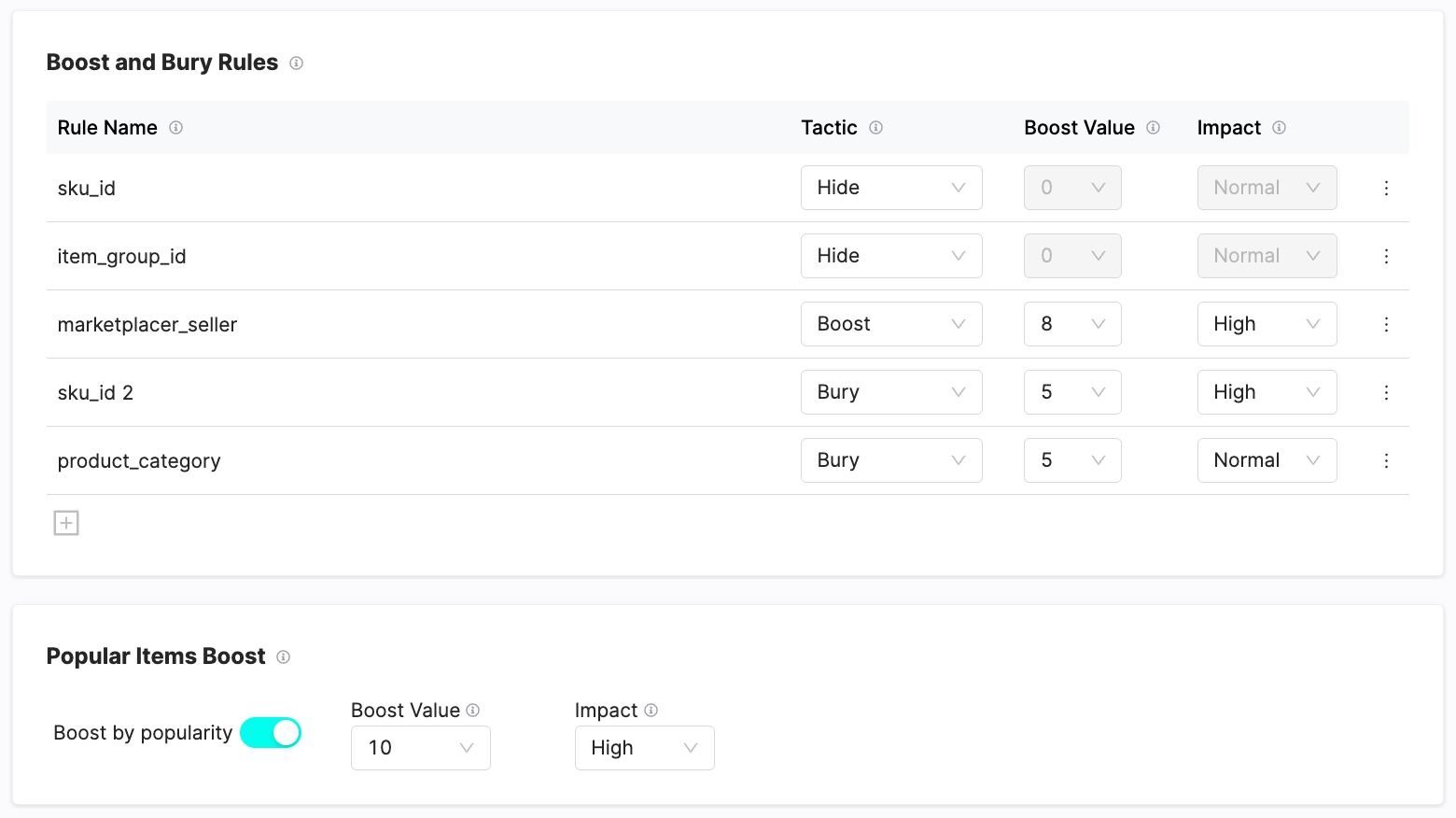This screenshot has width=1456, height=818.
Task: Click info icon next to Impact column header
Action: coord(1279,128)
